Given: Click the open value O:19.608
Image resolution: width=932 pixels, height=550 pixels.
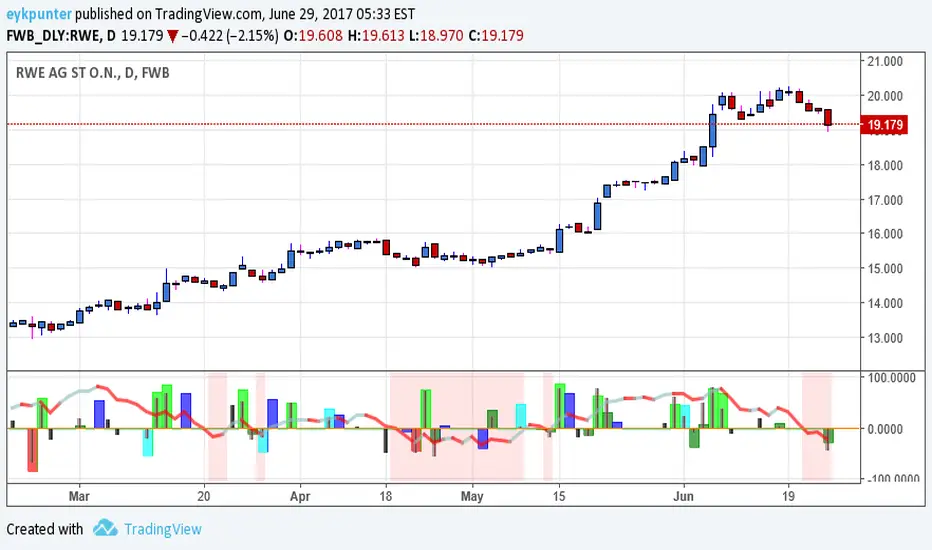Looking at the screenshot, I should click(x=313, y=36).
